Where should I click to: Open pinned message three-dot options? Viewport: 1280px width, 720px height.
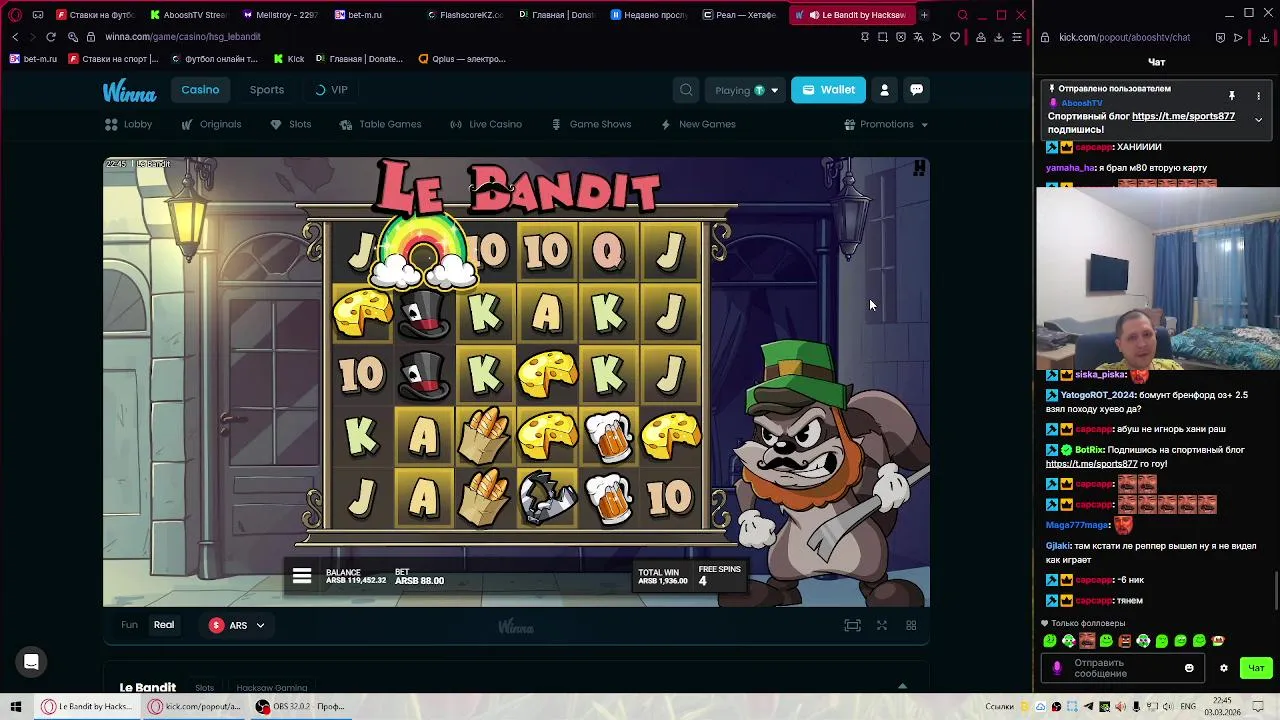[x=1258, y=96]
